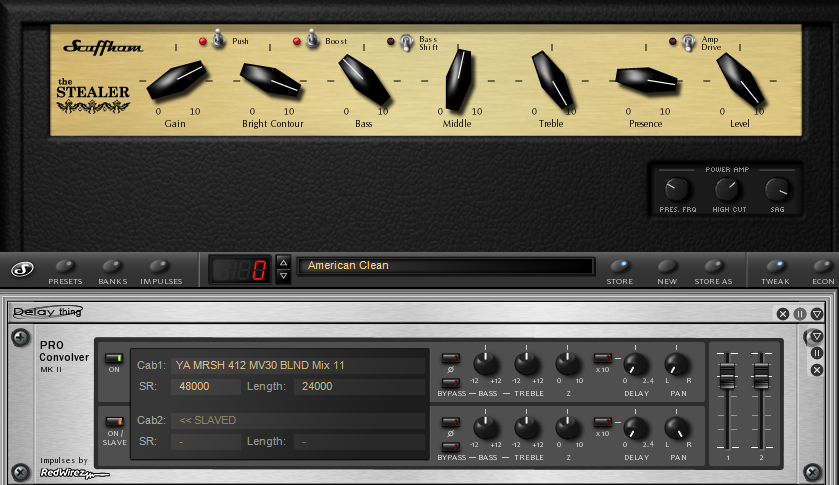839x485 pixels.
Task: Click the Store As button
Action: [x=713, y=266]
